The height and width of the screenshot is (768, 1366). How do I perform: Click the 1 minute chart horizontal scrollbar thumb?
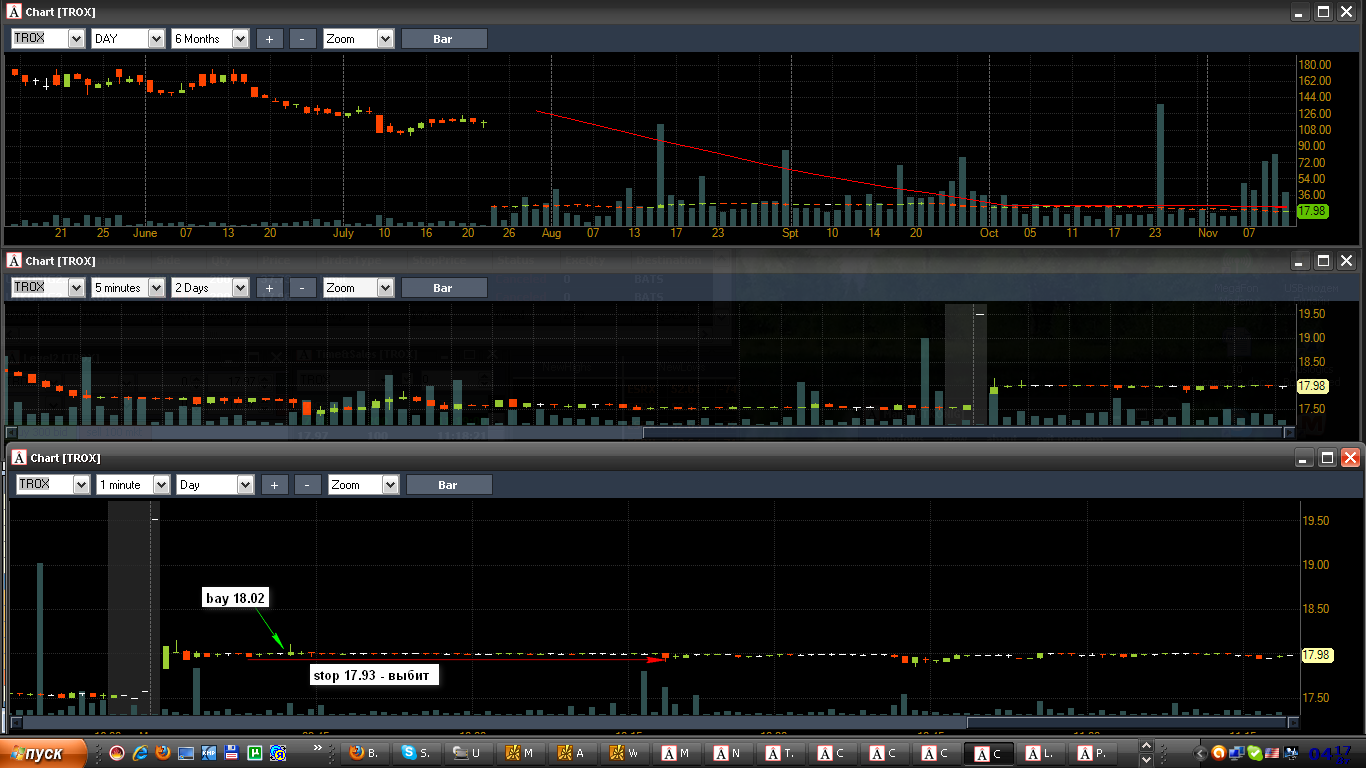[1125, 722]
